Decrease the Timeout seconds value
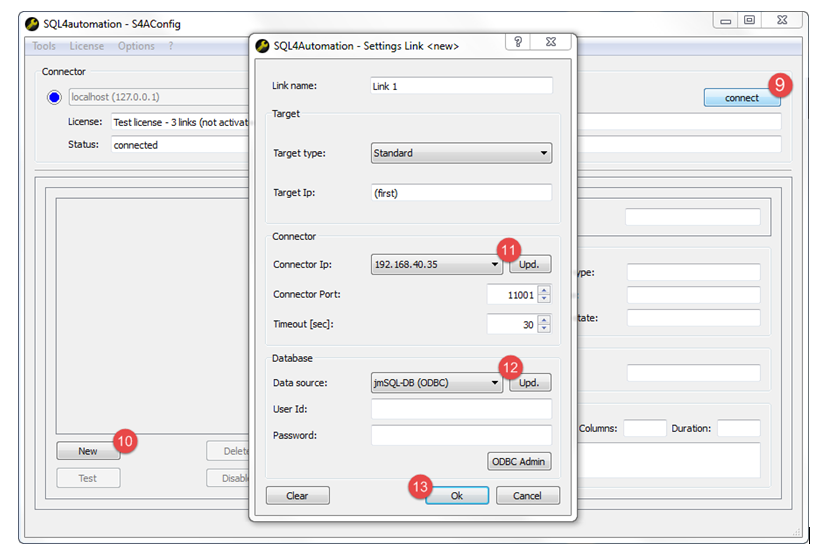The width and height of the screenshot is (816, 555). [x=544, y=328]
